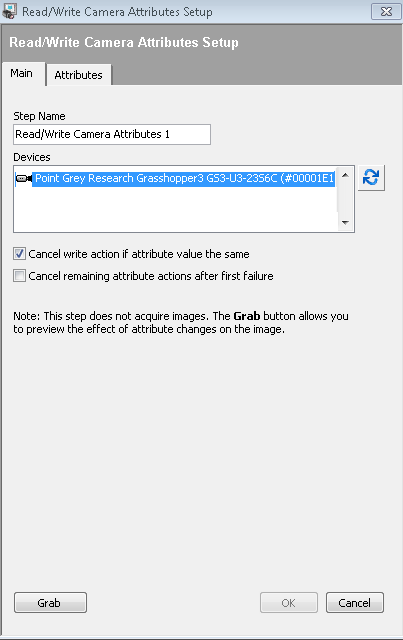Click the Devices label above the list

(x=32, y=157)
